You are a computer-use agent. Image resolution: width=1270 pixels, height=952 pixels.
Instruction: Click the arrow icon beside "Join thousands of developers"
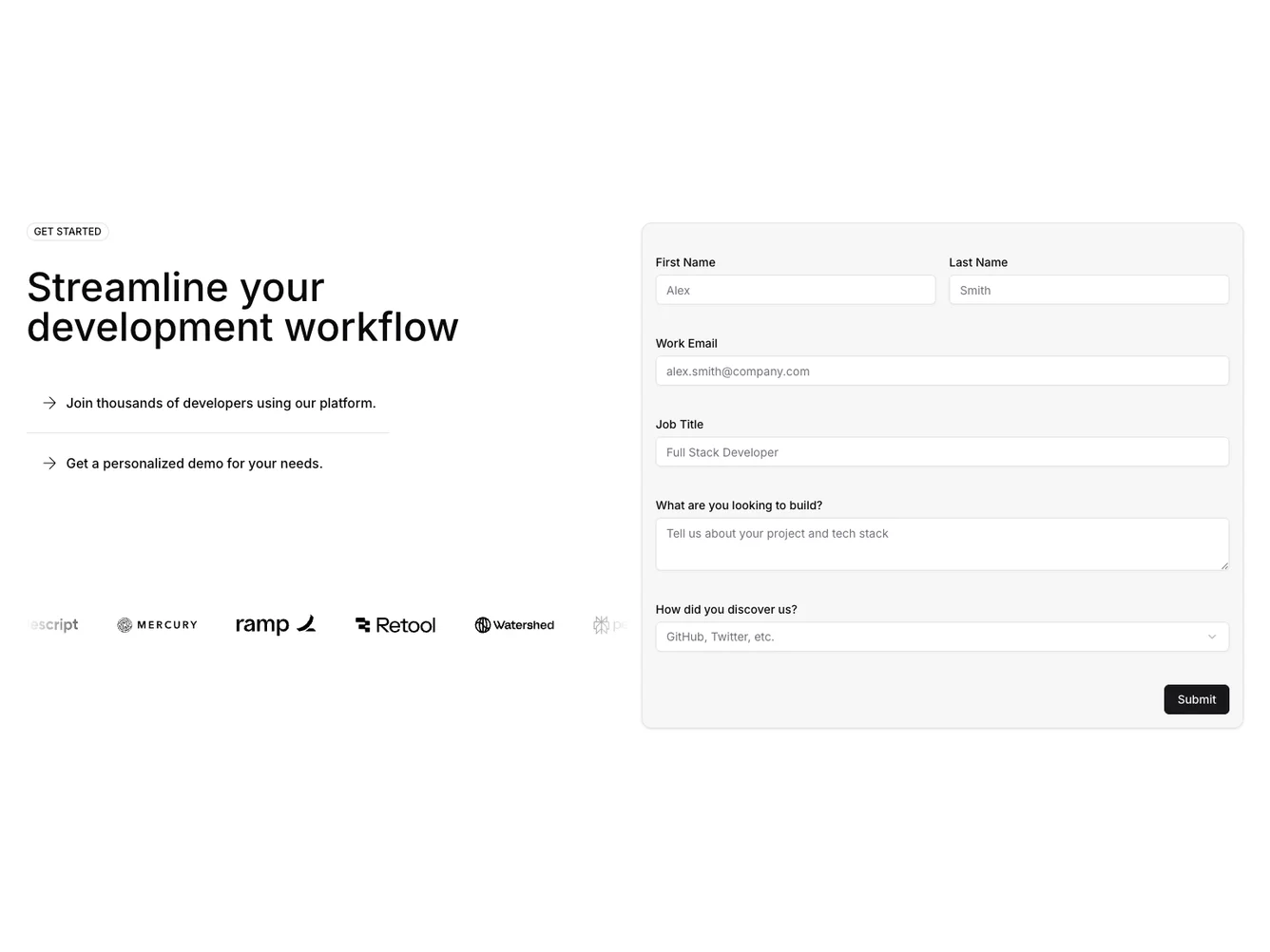tap(49, 403)
